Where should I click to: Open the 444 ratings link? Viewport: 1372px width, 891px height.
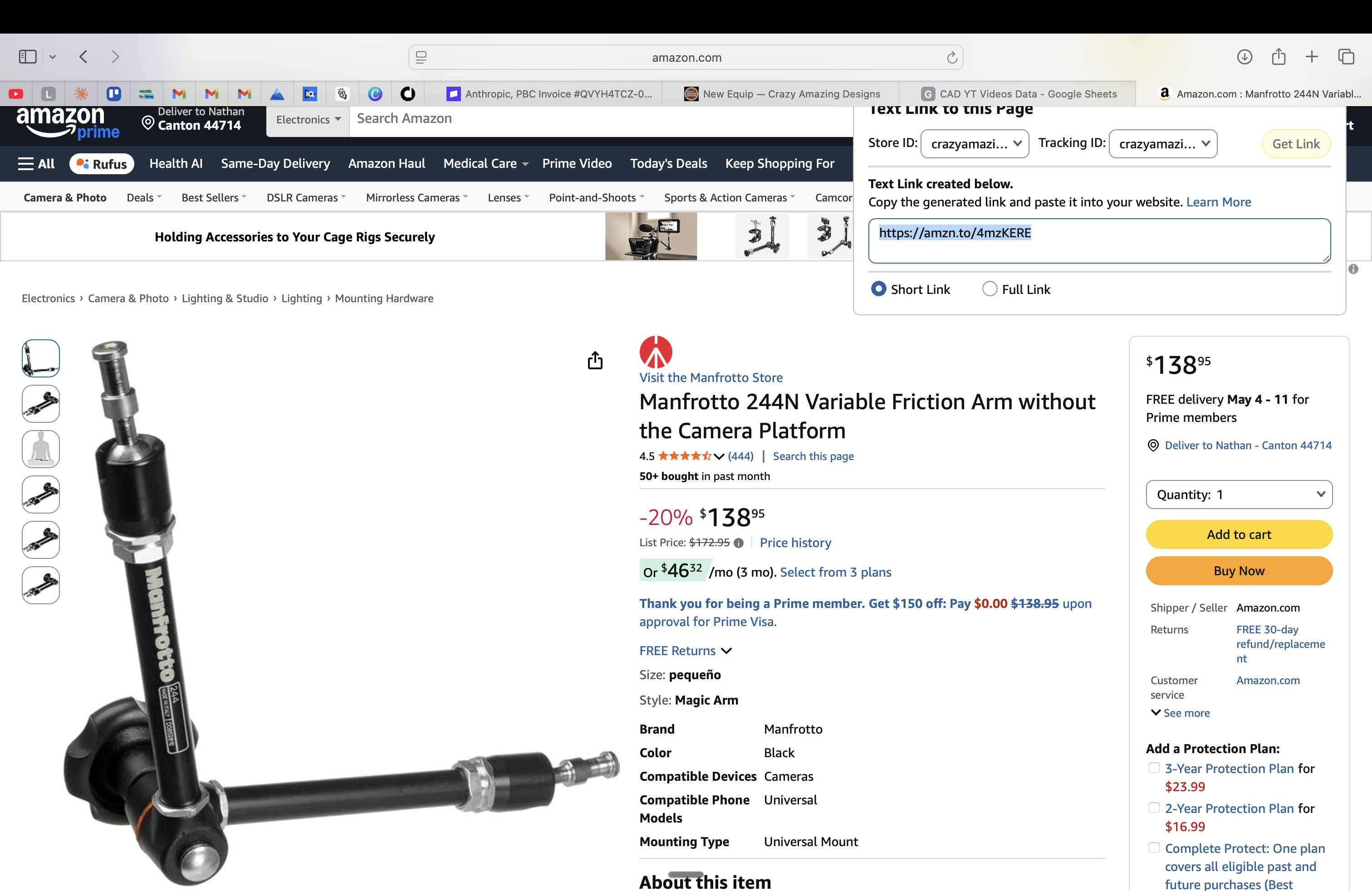pyautogui.click(x=741, y=456)
